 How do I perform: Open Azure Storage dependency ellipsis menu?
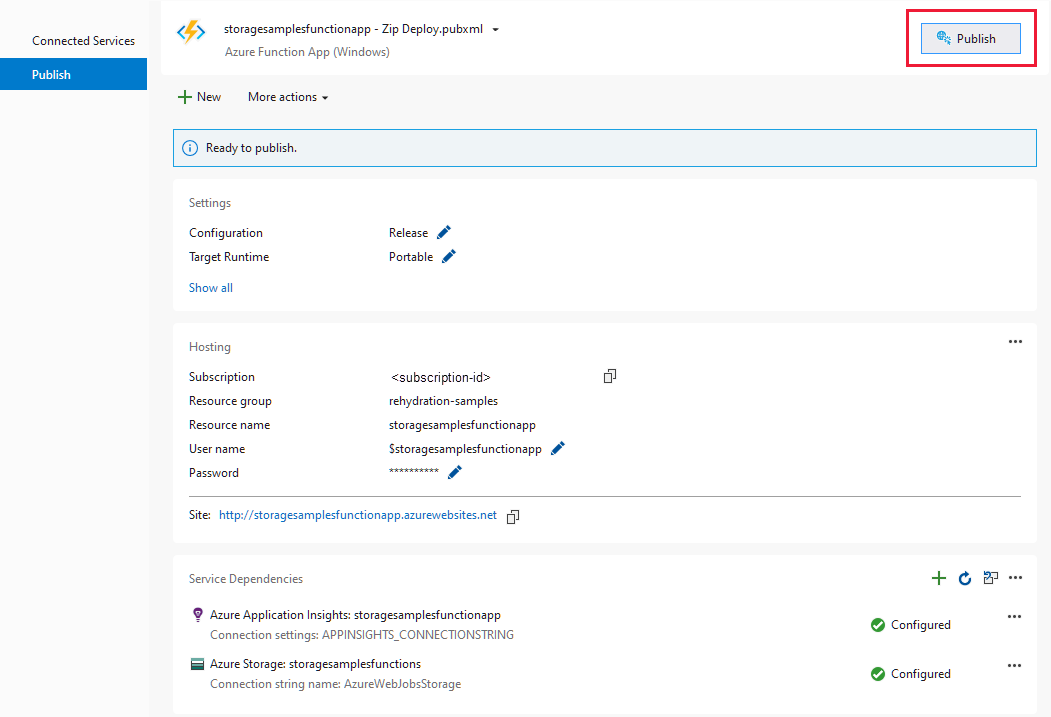1014,665
